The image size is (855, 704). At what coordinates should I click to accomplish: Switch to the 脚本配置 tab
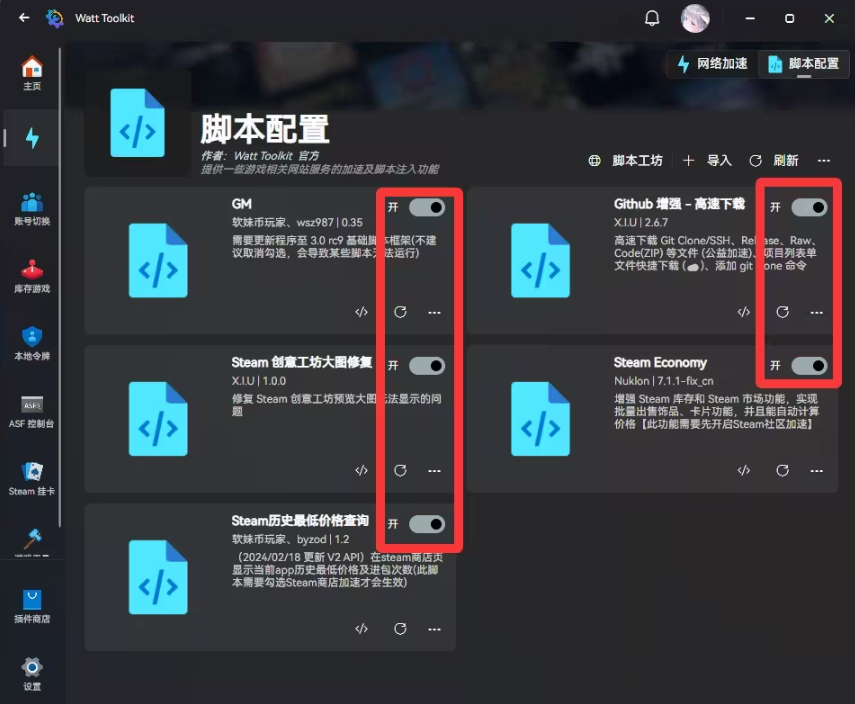[804, 64]
